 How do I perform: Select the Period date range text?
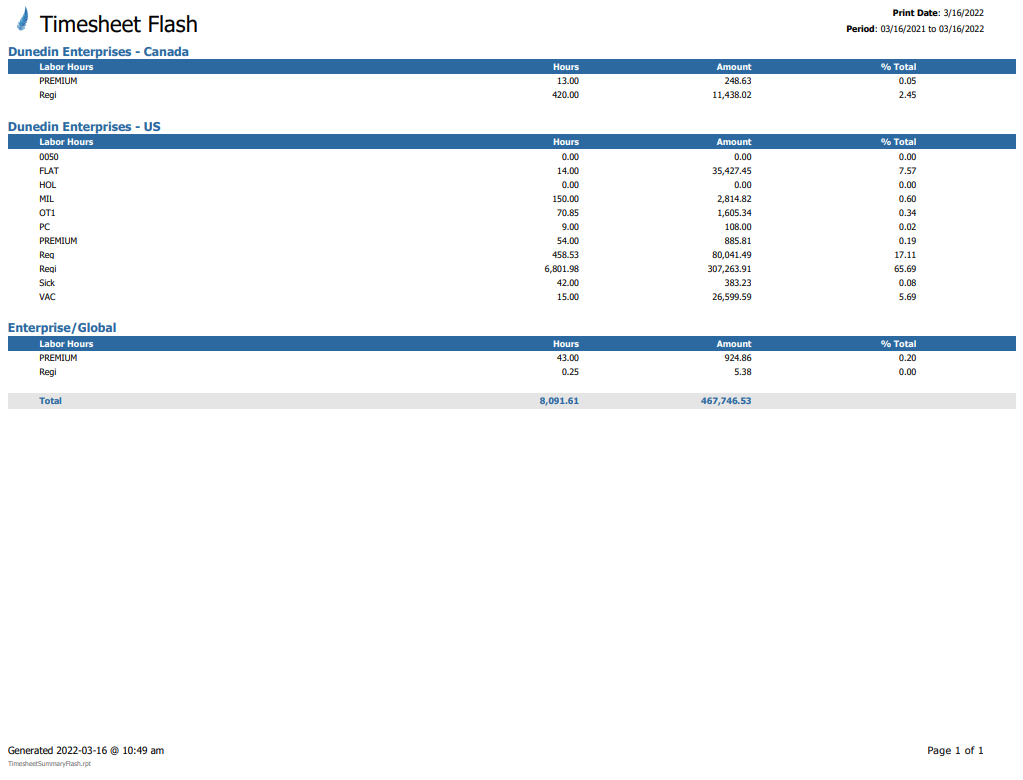click(932, 29)
